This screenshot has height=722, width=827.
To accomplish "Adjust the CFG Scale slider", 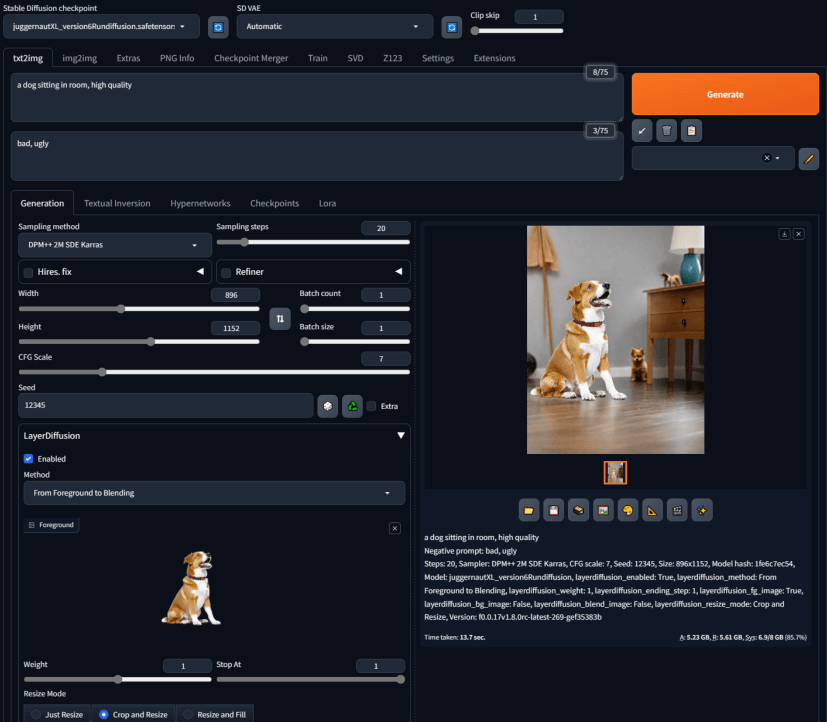I will [214, 372].
